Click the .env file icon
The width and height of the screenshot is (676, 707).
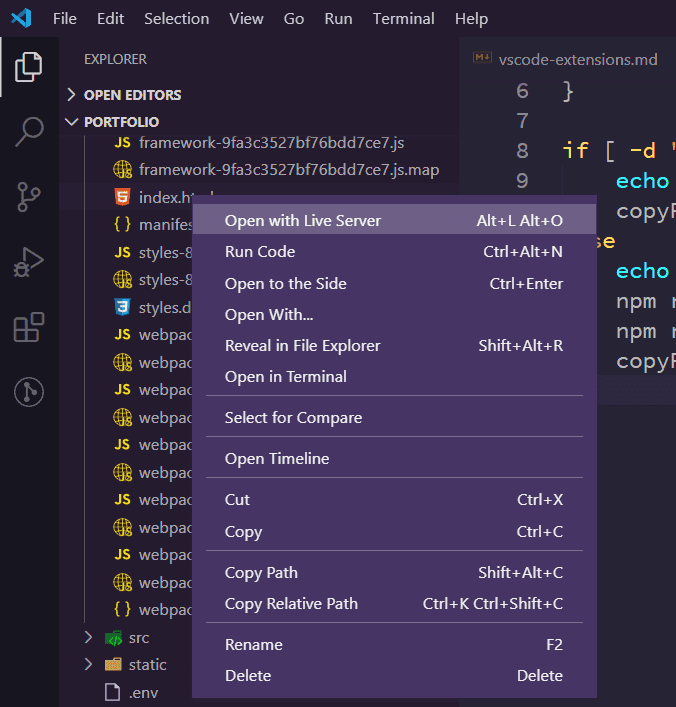[112, 692]
